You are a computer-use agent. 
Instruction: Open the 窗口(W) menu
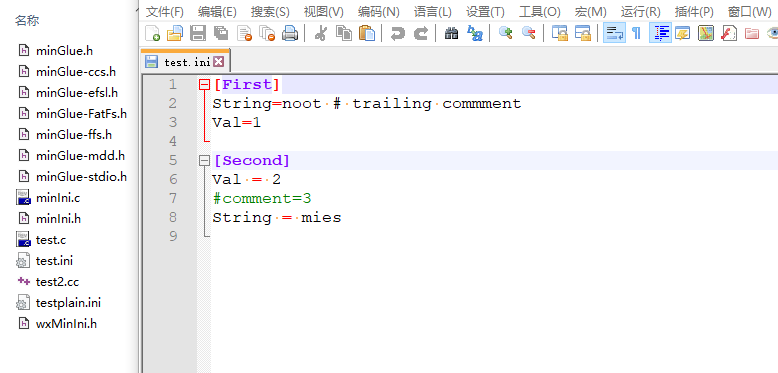750,11
